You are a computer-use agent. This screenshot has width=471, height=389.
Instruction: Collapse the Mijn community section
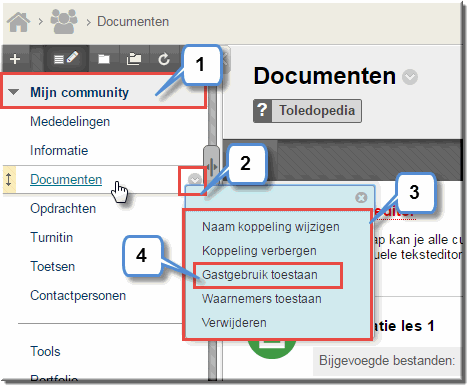14,92
